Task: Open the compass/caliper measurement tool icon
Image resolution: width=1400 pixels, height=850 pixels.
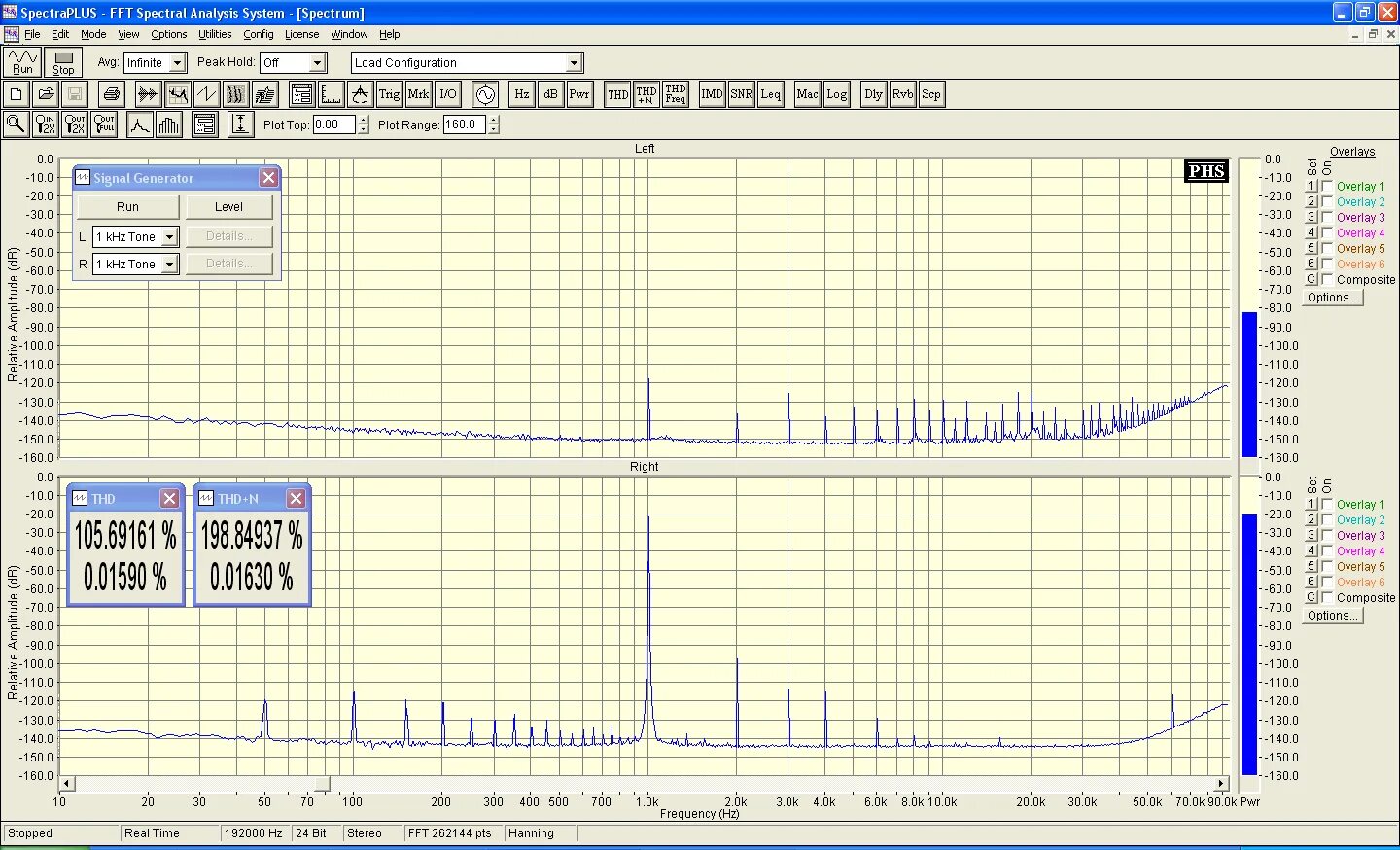Action: pyautogui.click(x=360, y=94)
